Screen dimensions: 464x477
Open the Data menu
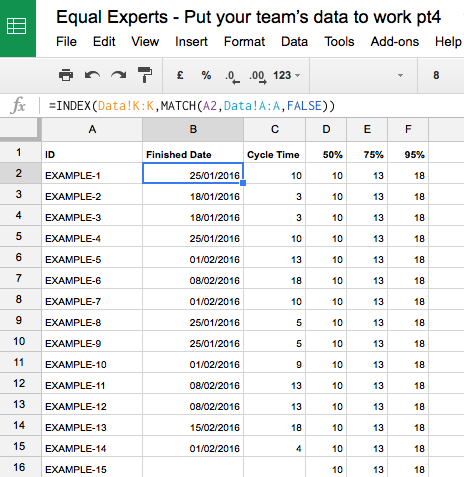pyautogui.click(x=294, y=42)
